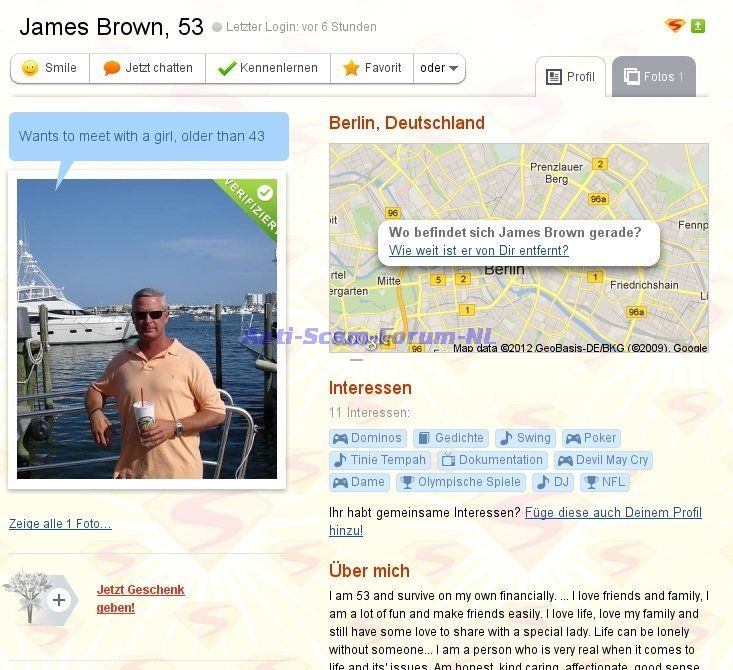
Task: Click the Berlin map area
Action: (519, 248)
